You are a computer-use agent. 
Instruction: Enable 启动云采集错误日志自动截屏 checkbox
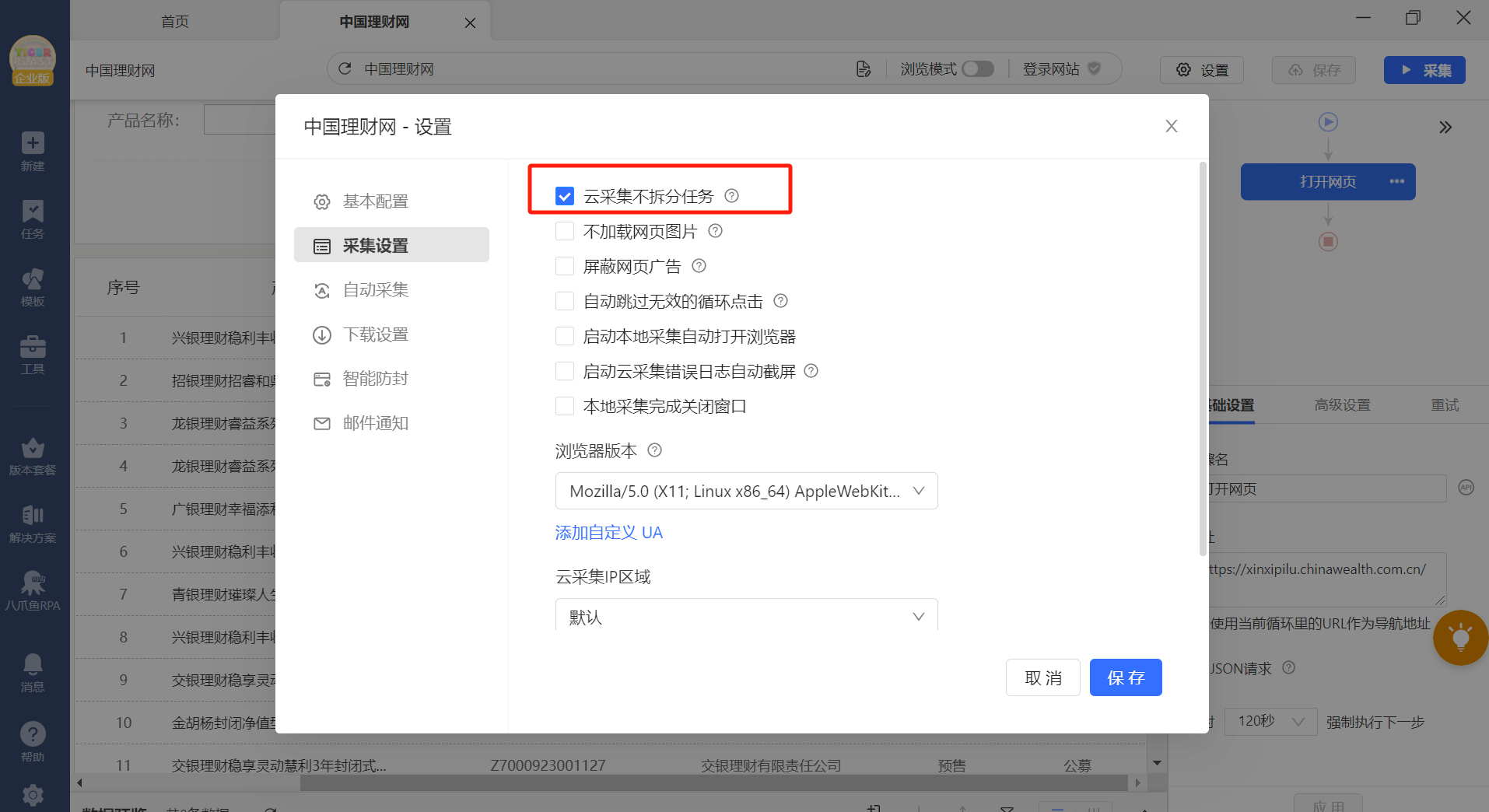click(565, 371)
